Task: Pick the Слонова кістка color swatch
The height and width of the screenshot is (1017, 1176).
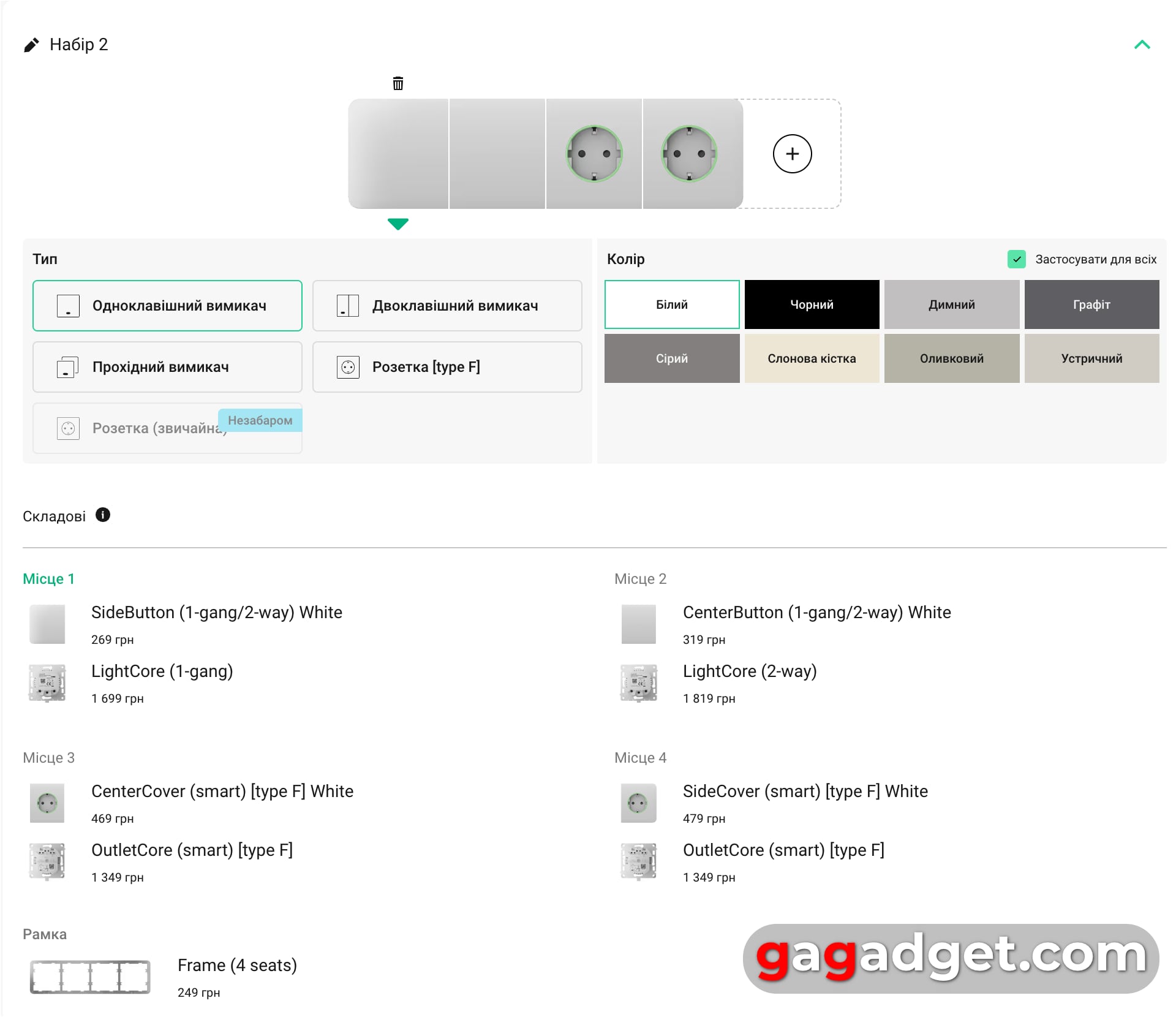Action: (812, 358)
